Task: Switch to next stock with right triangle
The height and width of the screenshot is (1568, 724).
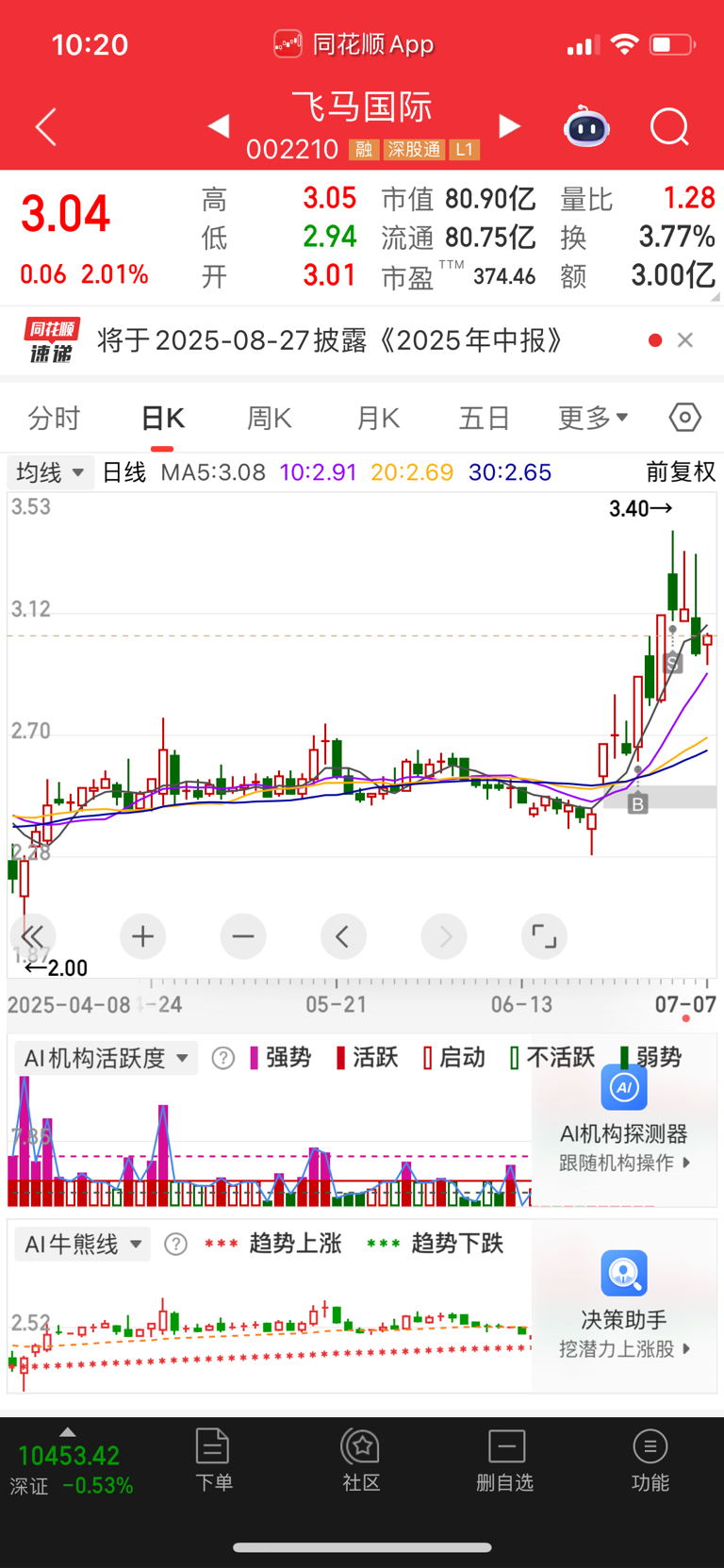Action: 509,125
